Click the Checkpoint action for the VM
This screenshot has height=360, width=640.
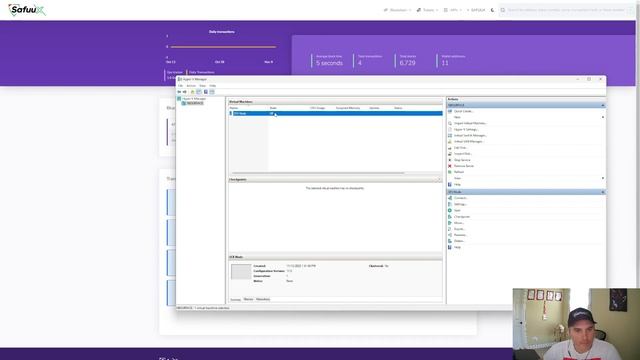point(462,217)
